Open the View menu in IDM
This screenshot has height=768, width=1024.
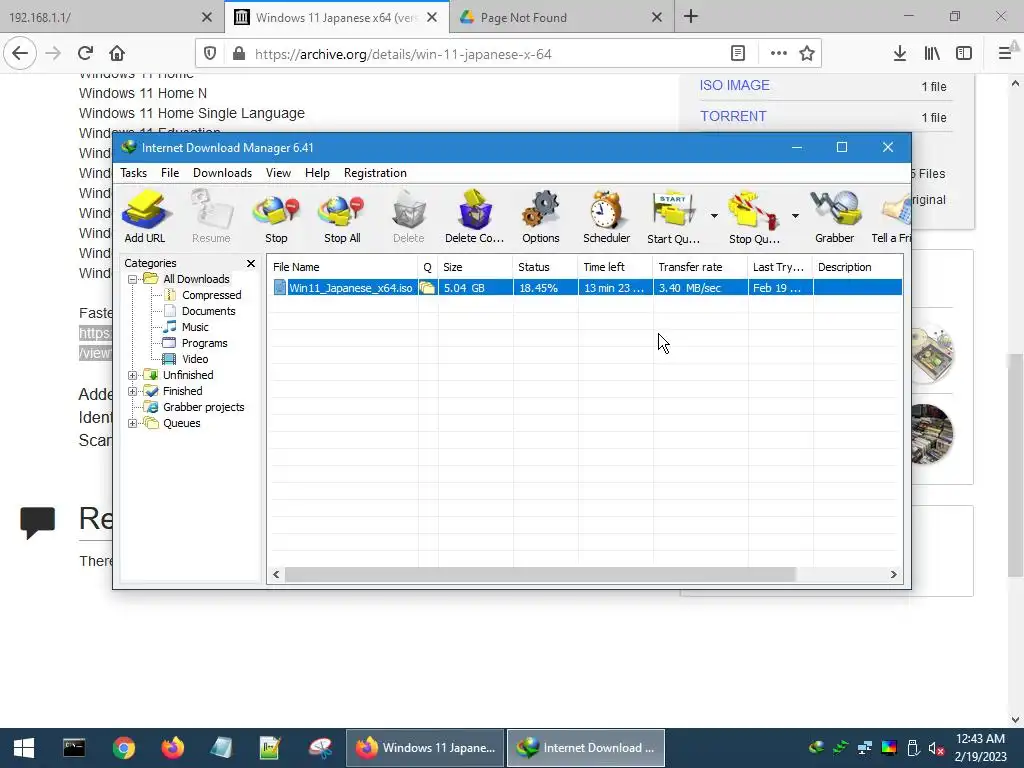278,173
